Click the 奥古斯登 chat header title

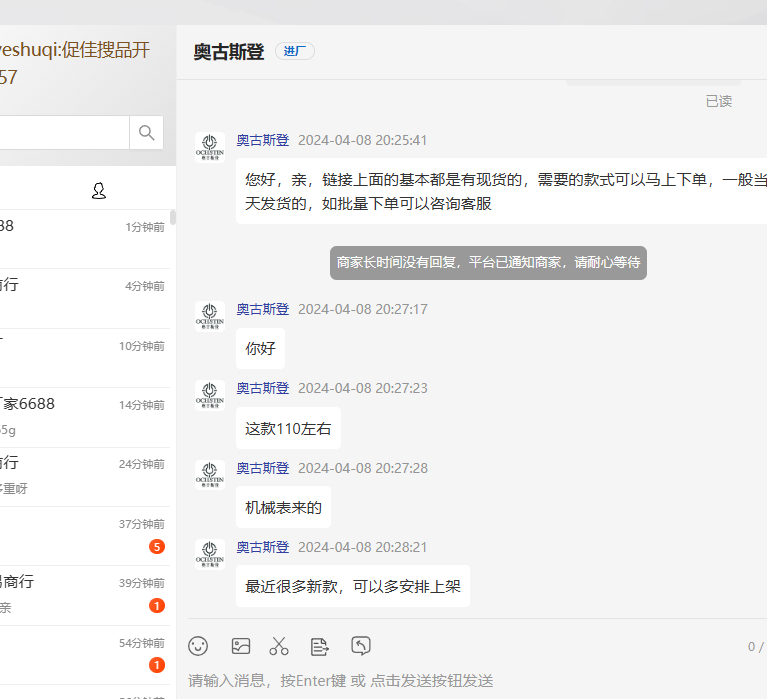tap(229, 52)
